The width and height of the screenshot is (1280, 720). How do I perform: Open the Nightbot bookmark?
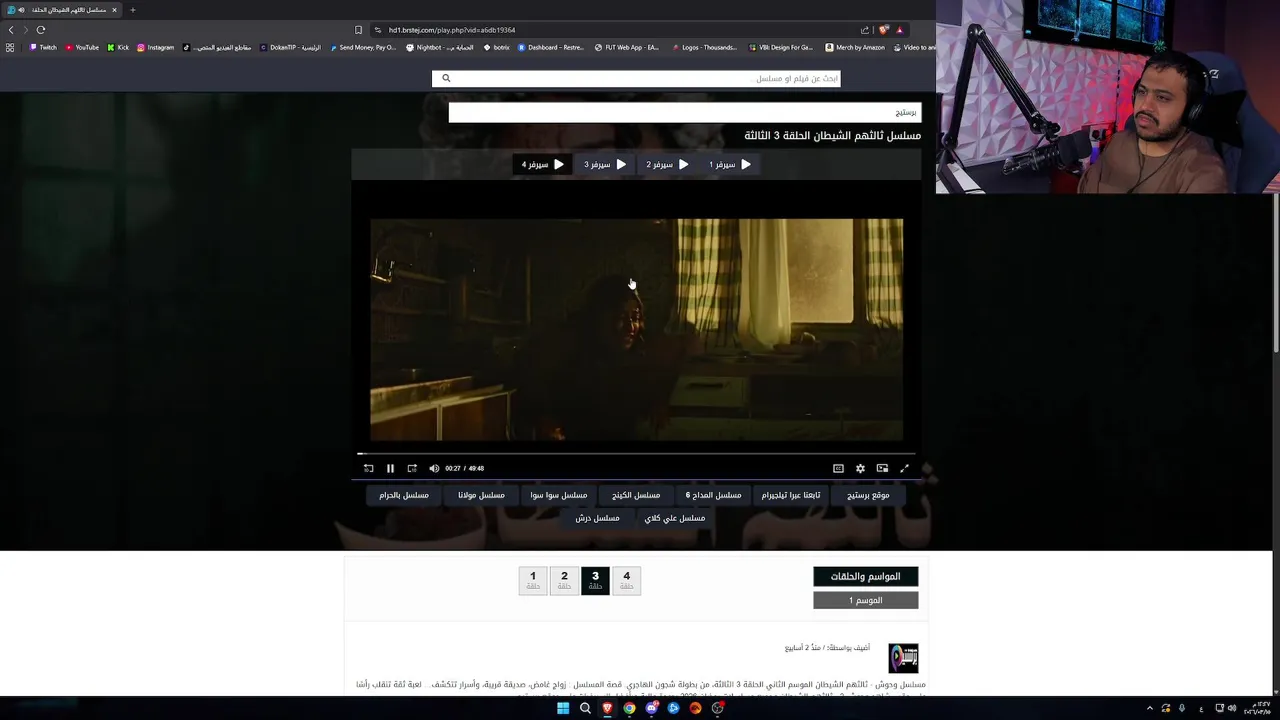[440, 47]
